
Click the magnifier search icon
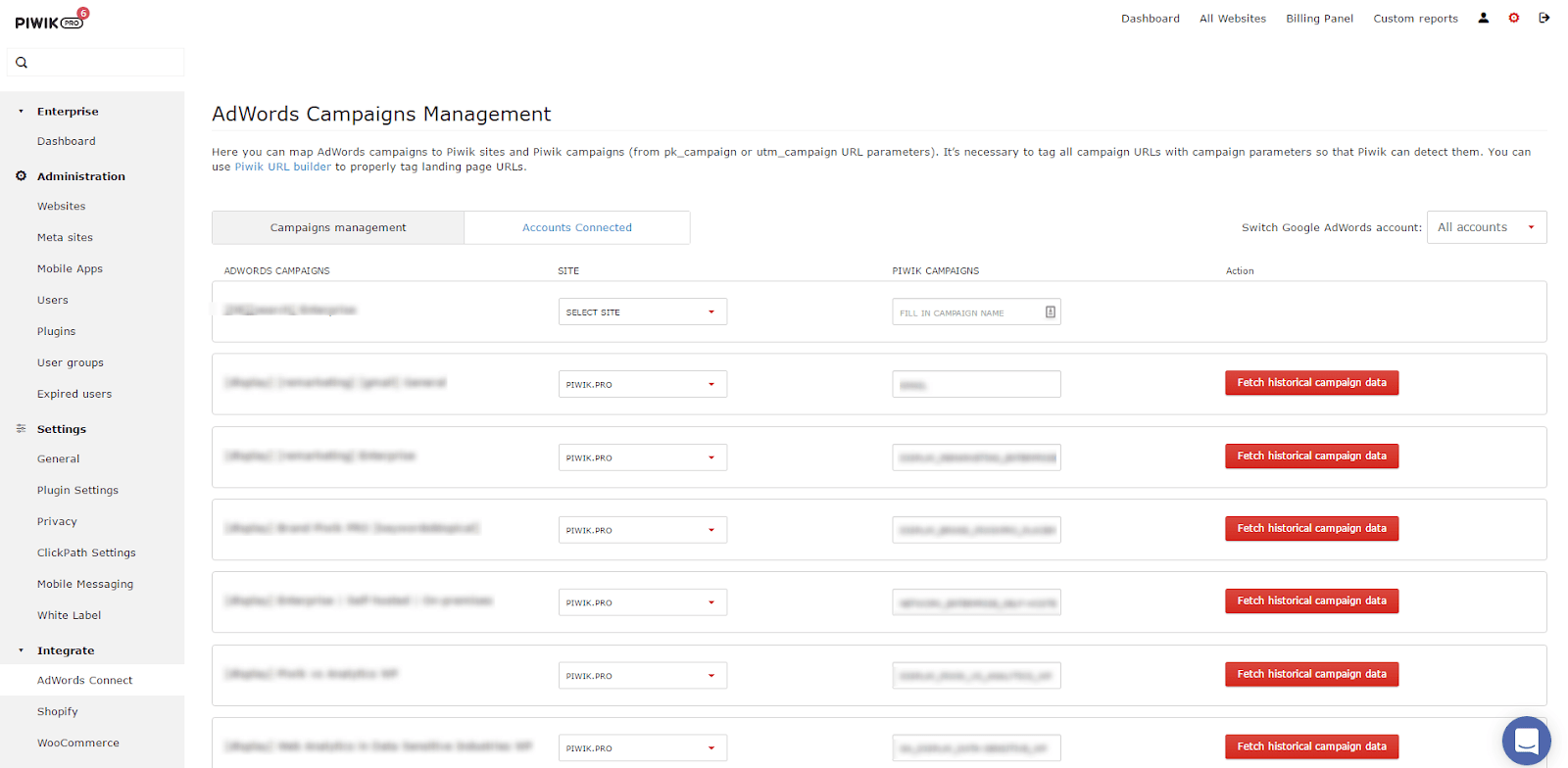tap(22, 63)
